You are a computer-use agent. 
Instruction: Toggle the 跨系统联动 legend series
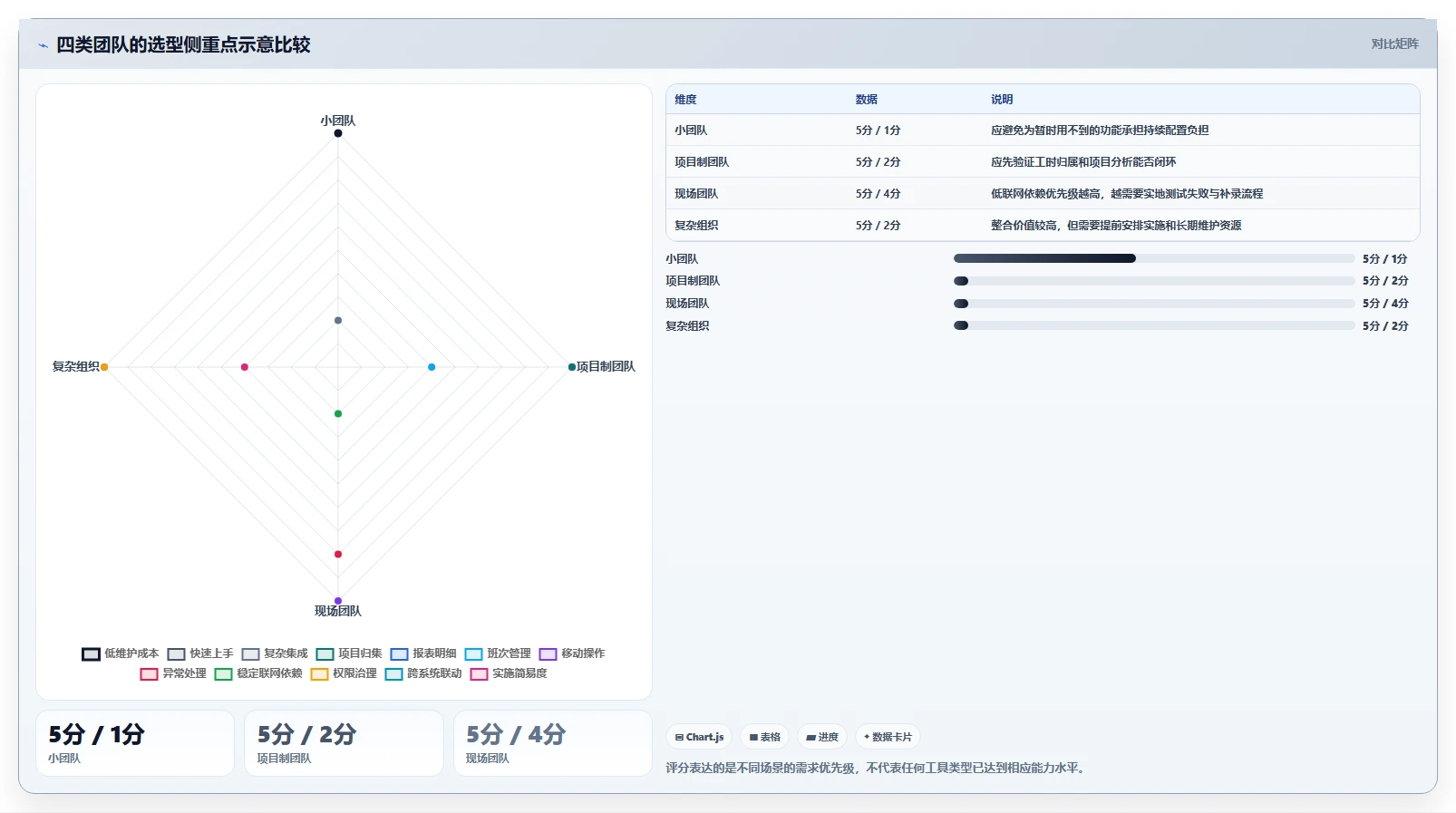coord(423,673)
